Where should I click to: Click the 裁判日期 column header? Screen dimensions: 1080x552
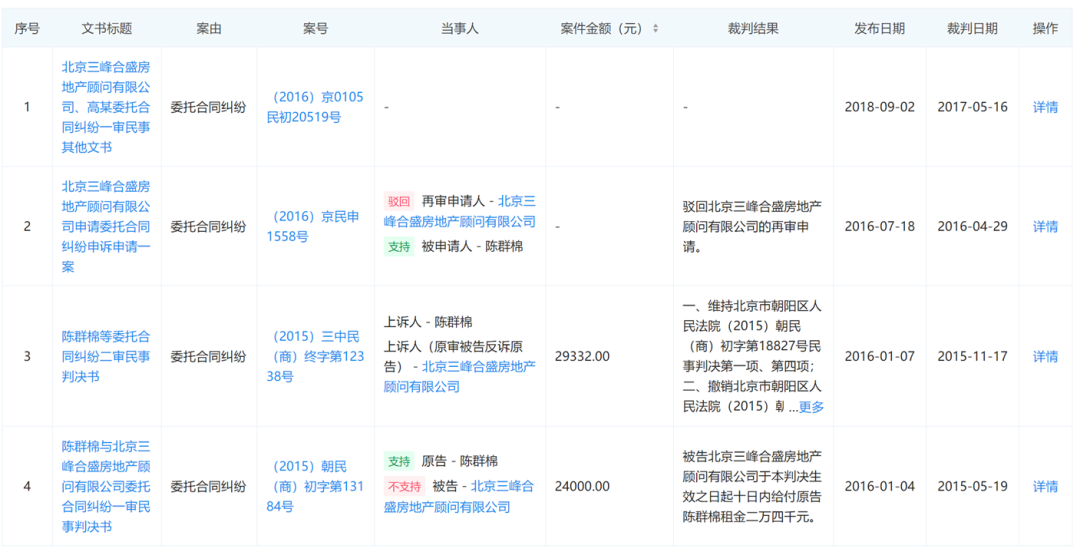972,28
